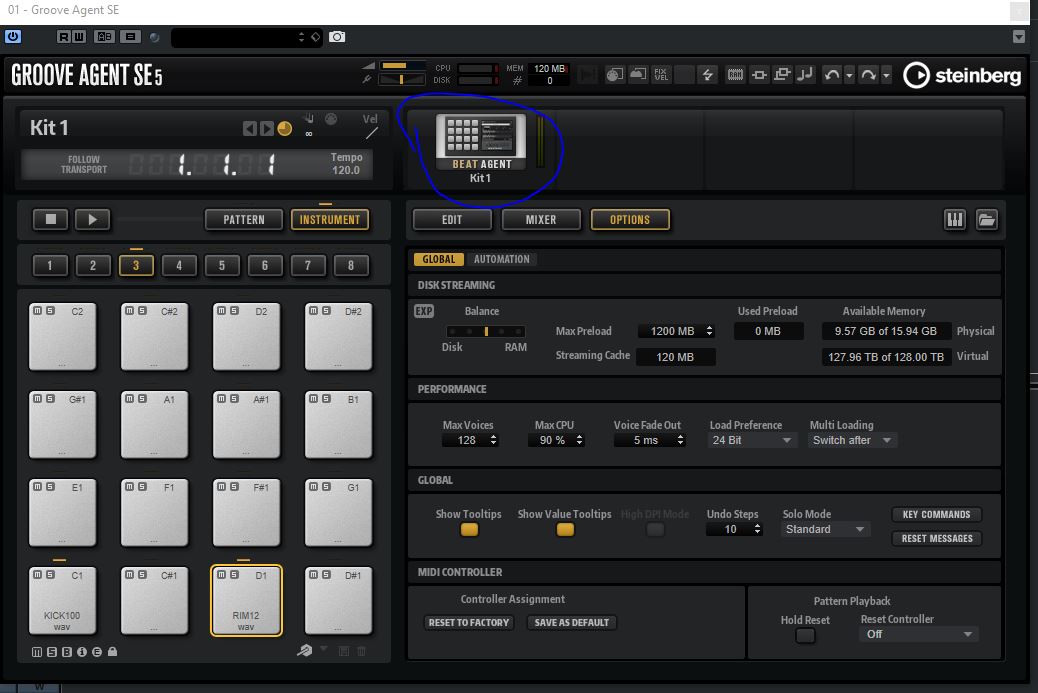Open the load browser folder icon

click(x=986, y=220)
